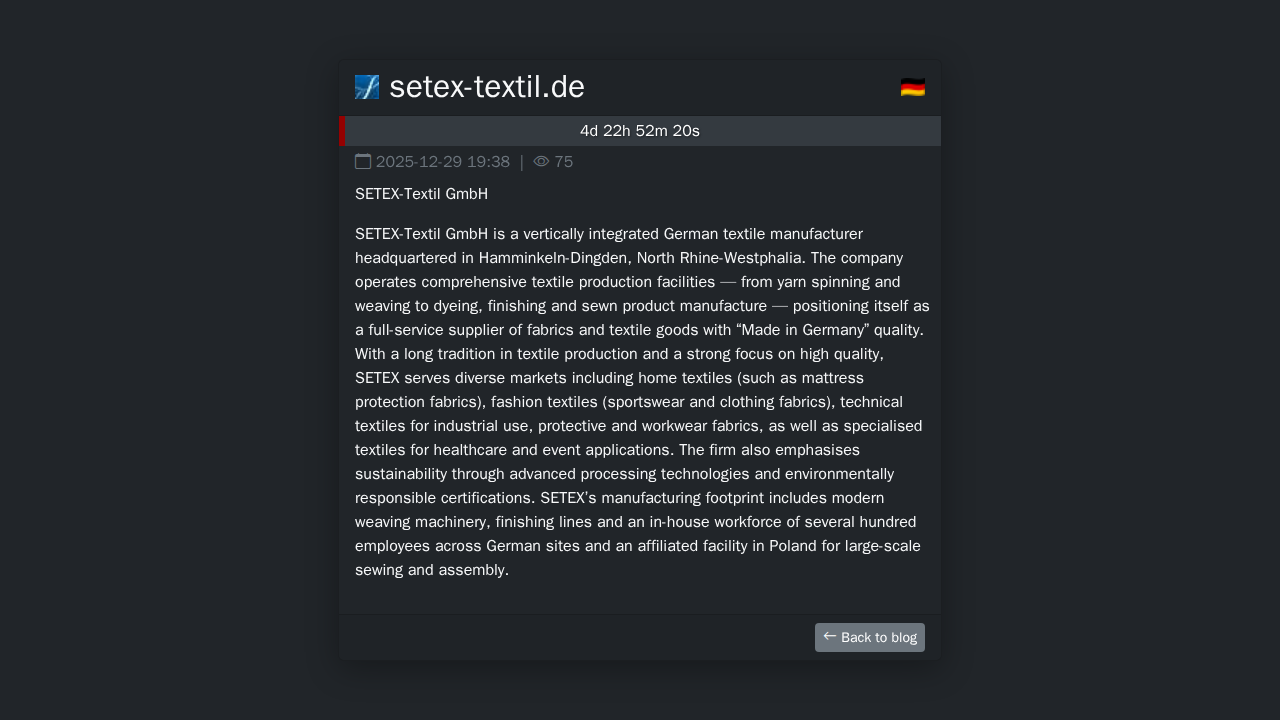Click the left arrow inside Back to blog

pos(830,636)
